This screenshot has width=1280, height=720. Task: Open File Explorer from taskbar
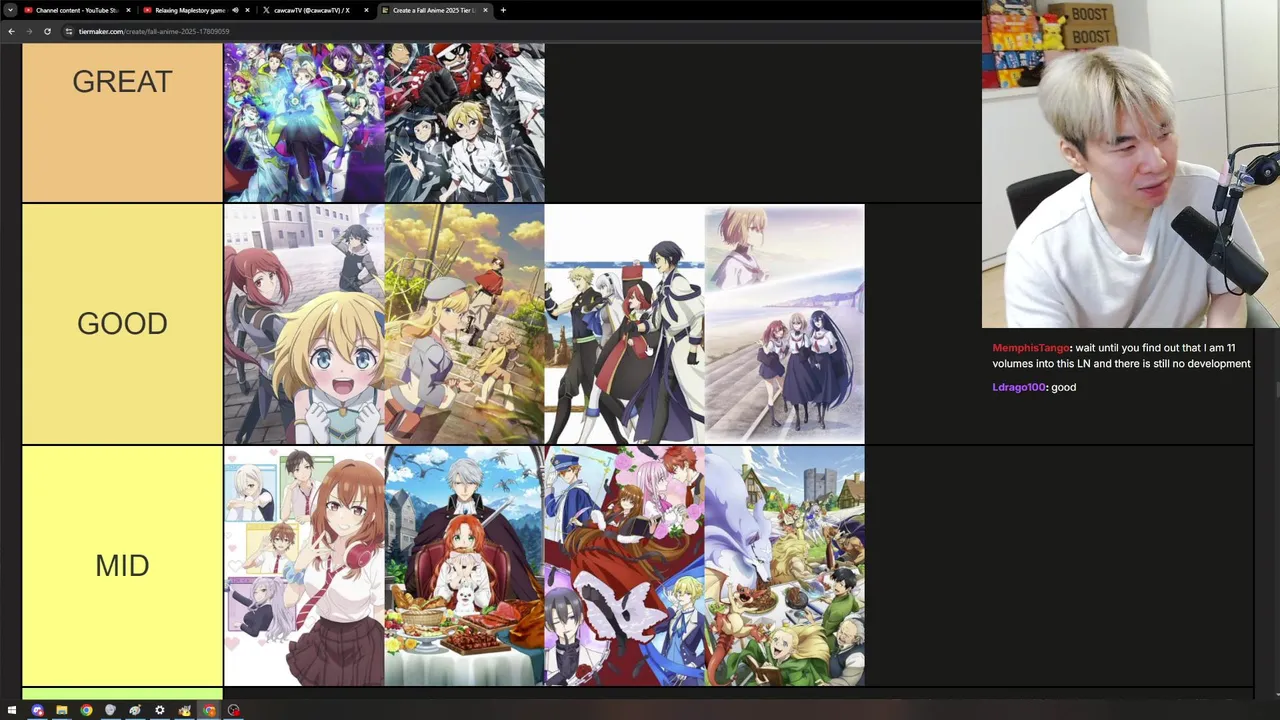[x=61, y=711]
